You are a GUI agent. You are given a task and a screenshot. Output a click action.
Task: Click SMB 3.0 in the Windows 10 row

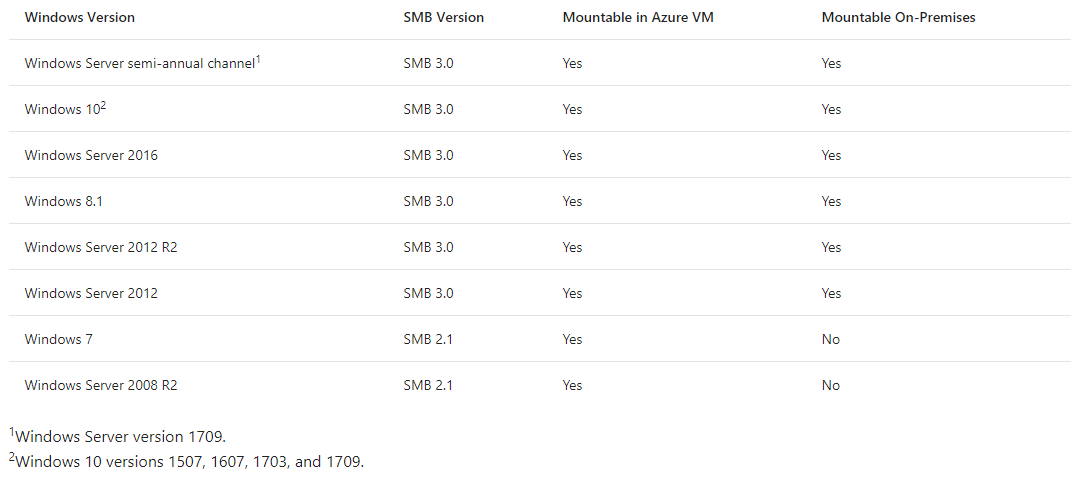click(x=428, y=109)
